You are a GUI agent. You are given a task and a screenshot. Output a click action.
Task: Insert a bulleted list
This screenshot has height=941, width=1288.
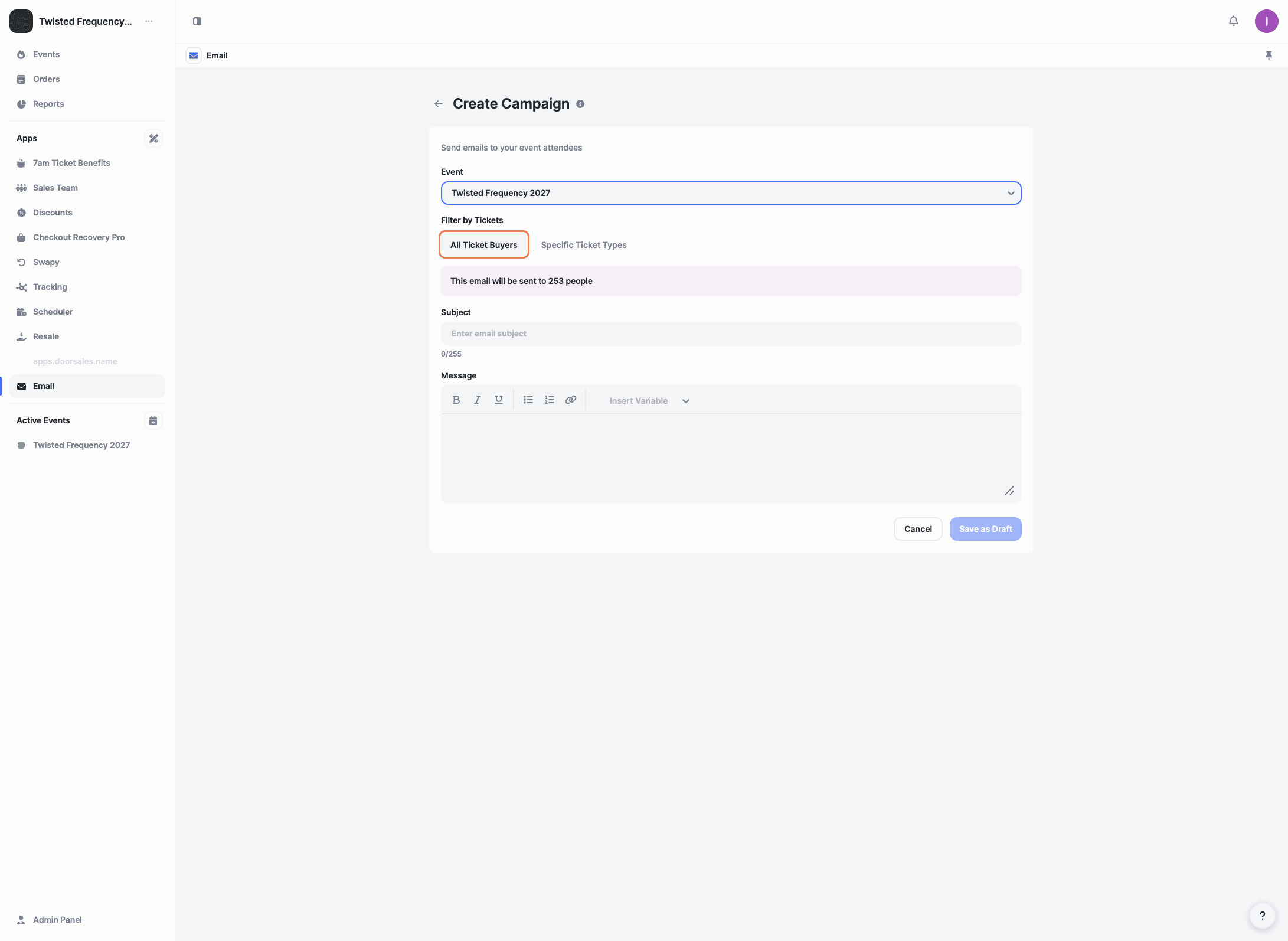528,400
